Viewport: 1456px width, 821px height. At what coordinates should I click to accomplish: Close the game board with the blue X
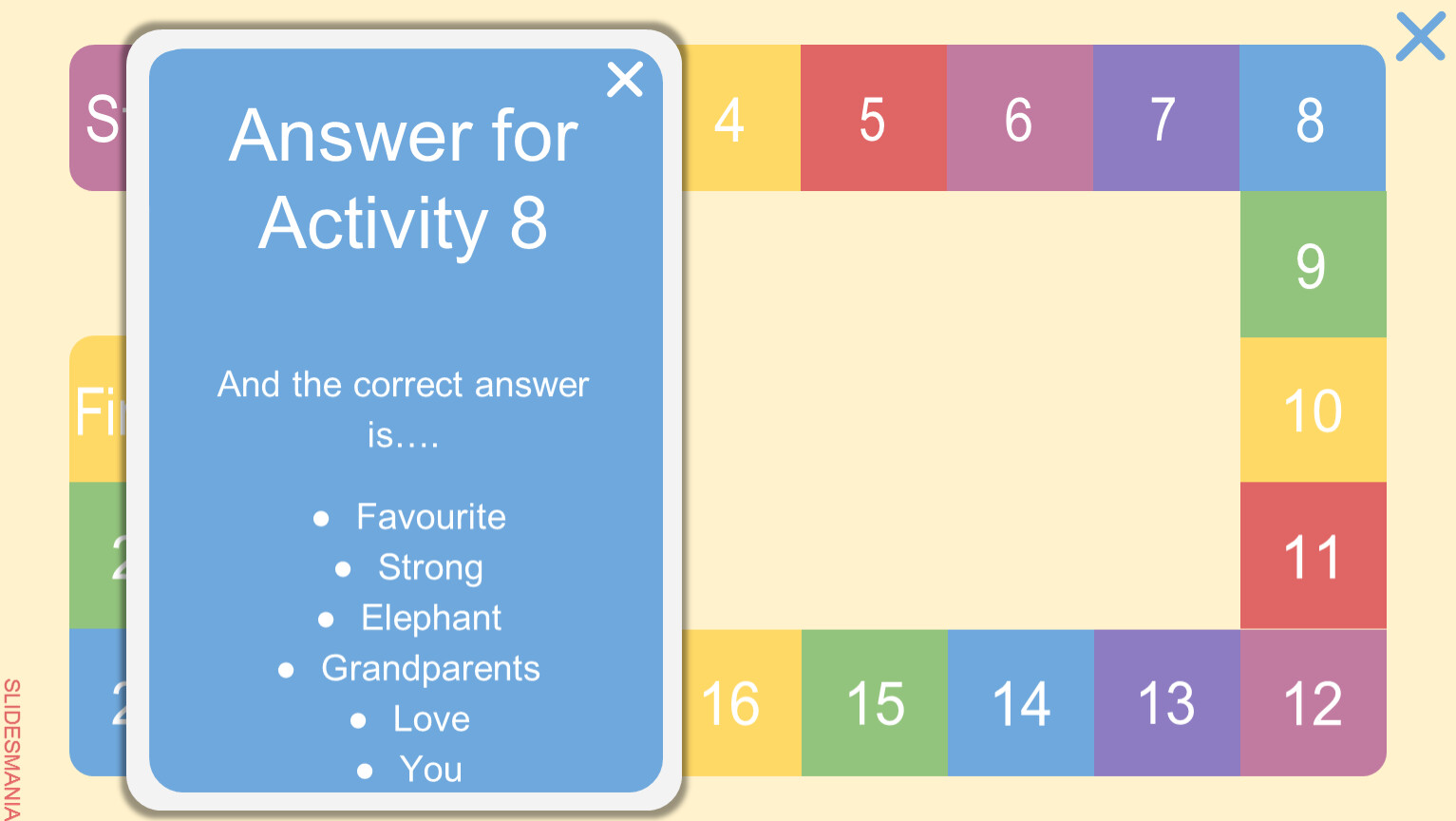[x=1420, y=37]
